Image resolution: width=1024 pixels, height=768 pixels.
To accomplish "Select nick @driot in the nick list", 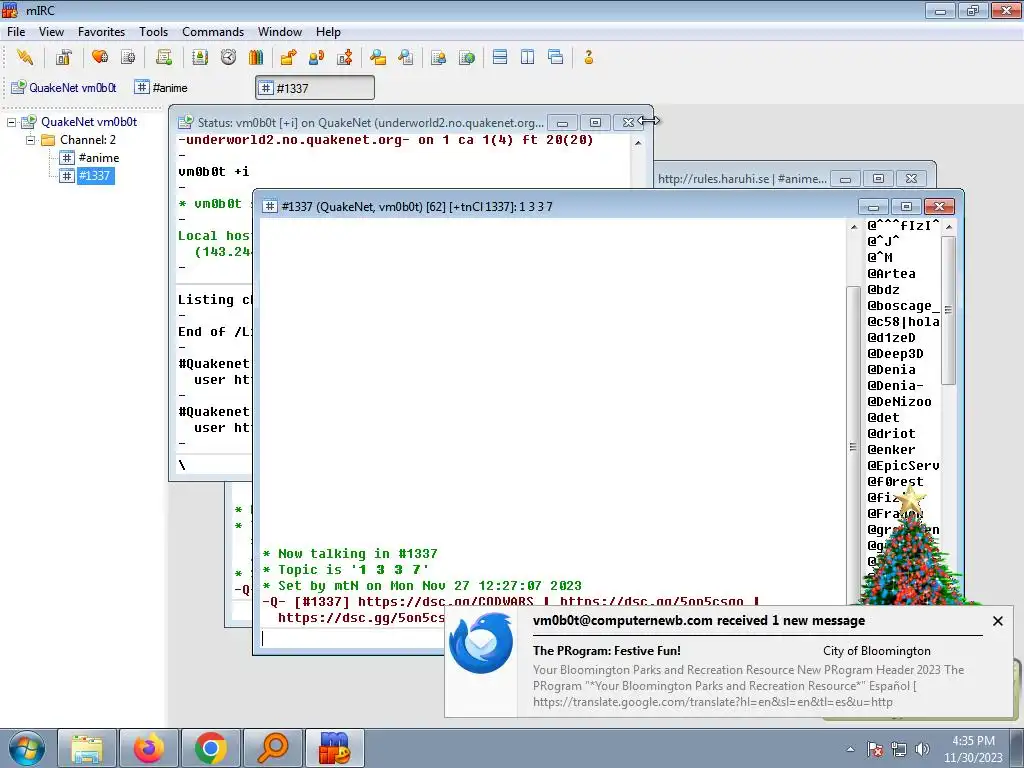I will tap(891, 434).
